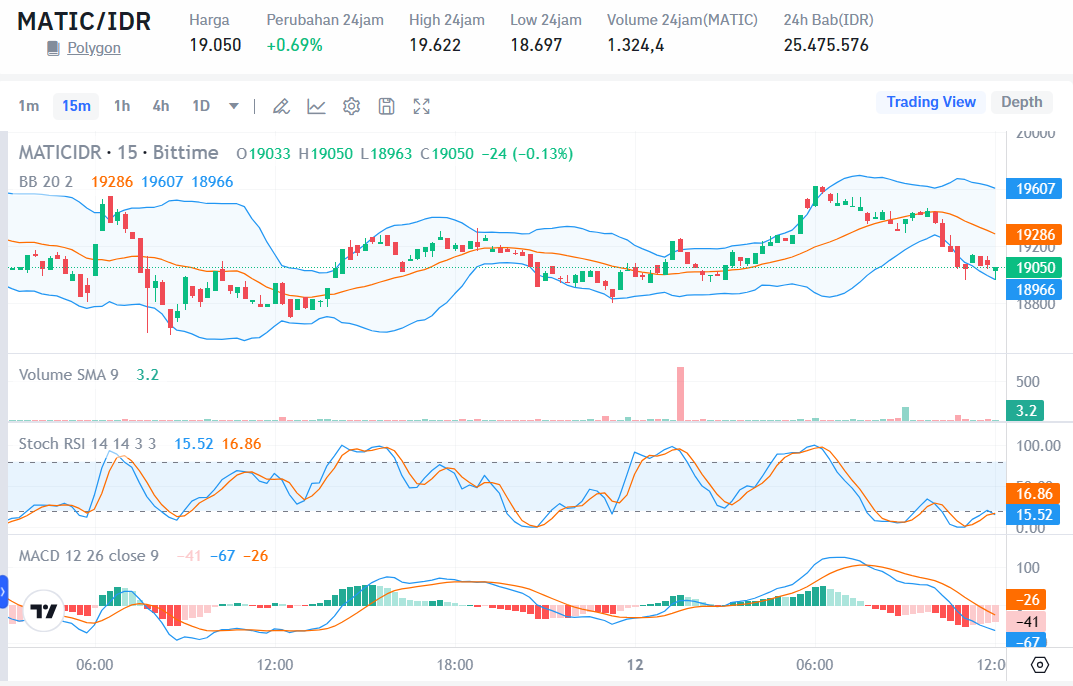Click the 18:00 time axis label
Viewport: 1073px width, 686px height.
pos(455,665)
